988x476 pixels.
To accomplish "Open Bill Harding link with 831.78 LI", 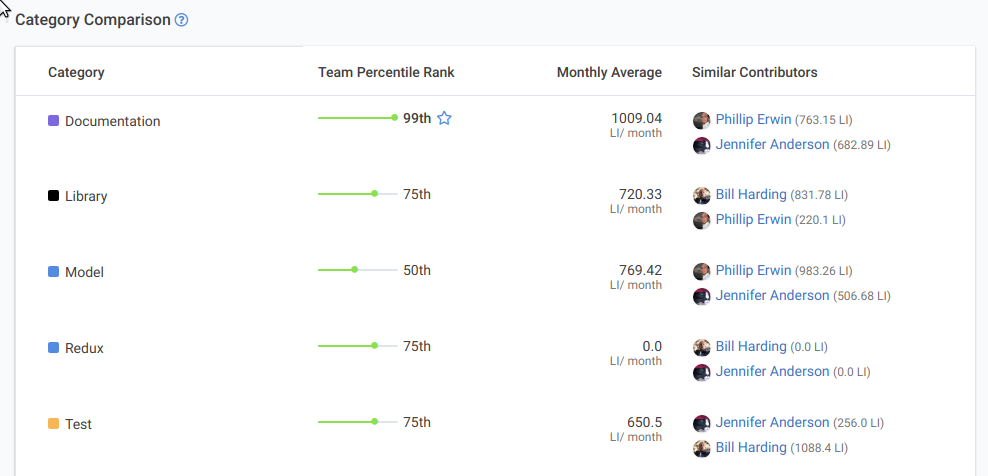I will (751, 195).
